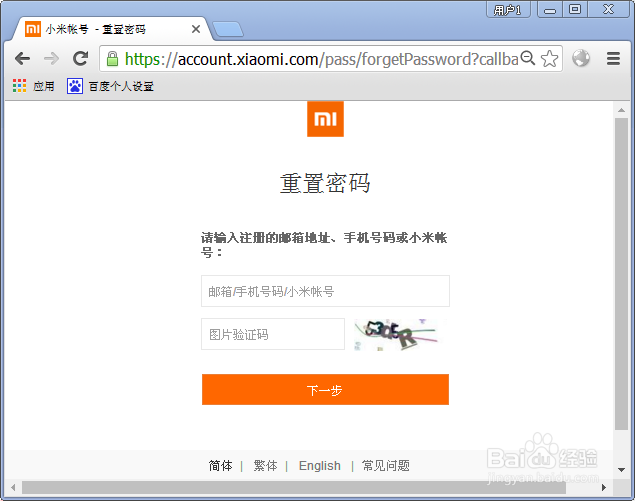This screenshot has height=501, width=635.
Task: Bookmark this page with the star icon
Action: click(x=549, y=59)
